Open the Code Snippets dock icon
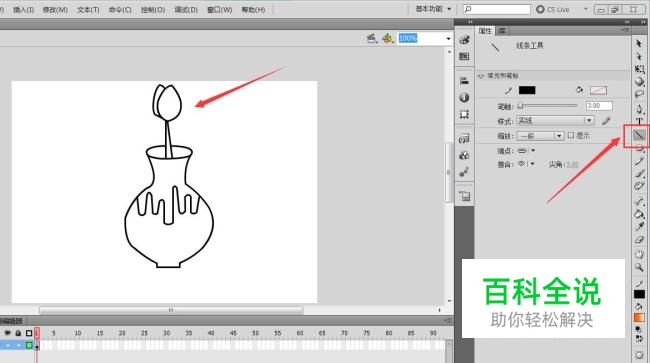The image size is (650, 363). tap(464, 139)
